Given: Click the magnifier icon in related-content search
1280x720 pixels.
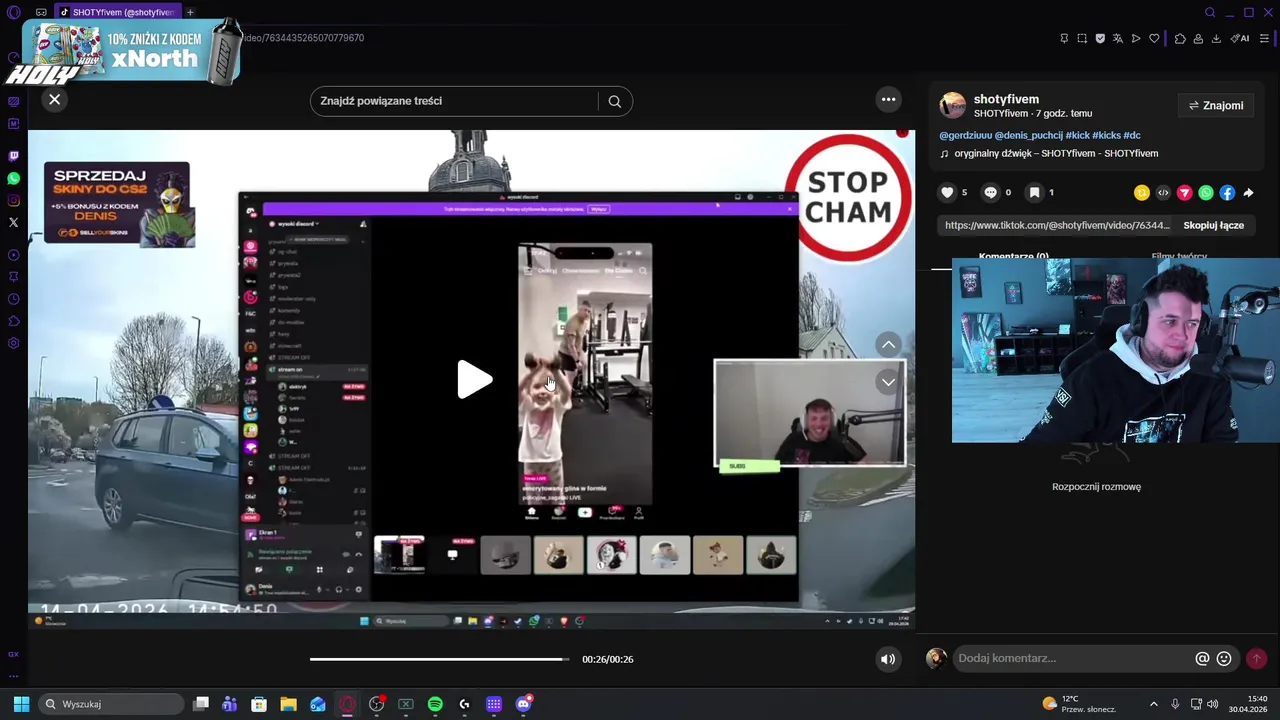Looking at the screenshot, I should (615, 101).
